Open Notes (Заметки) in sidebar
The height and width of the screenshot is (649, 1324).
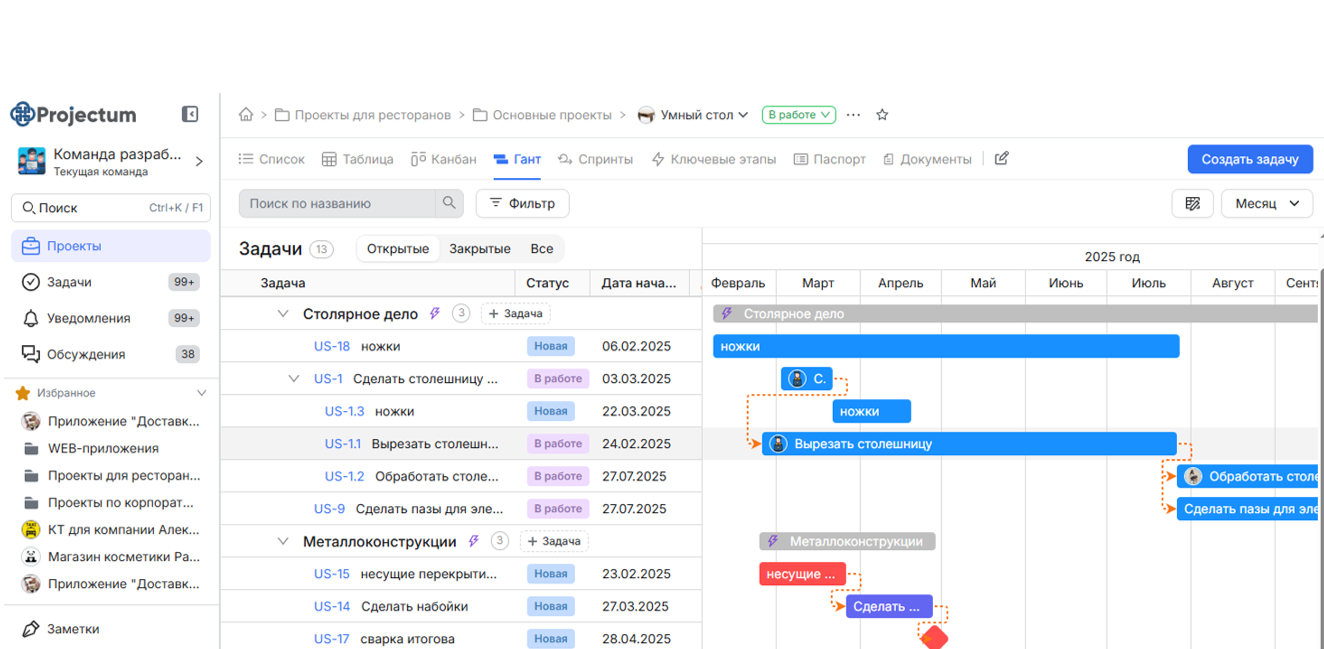(110, 629)
